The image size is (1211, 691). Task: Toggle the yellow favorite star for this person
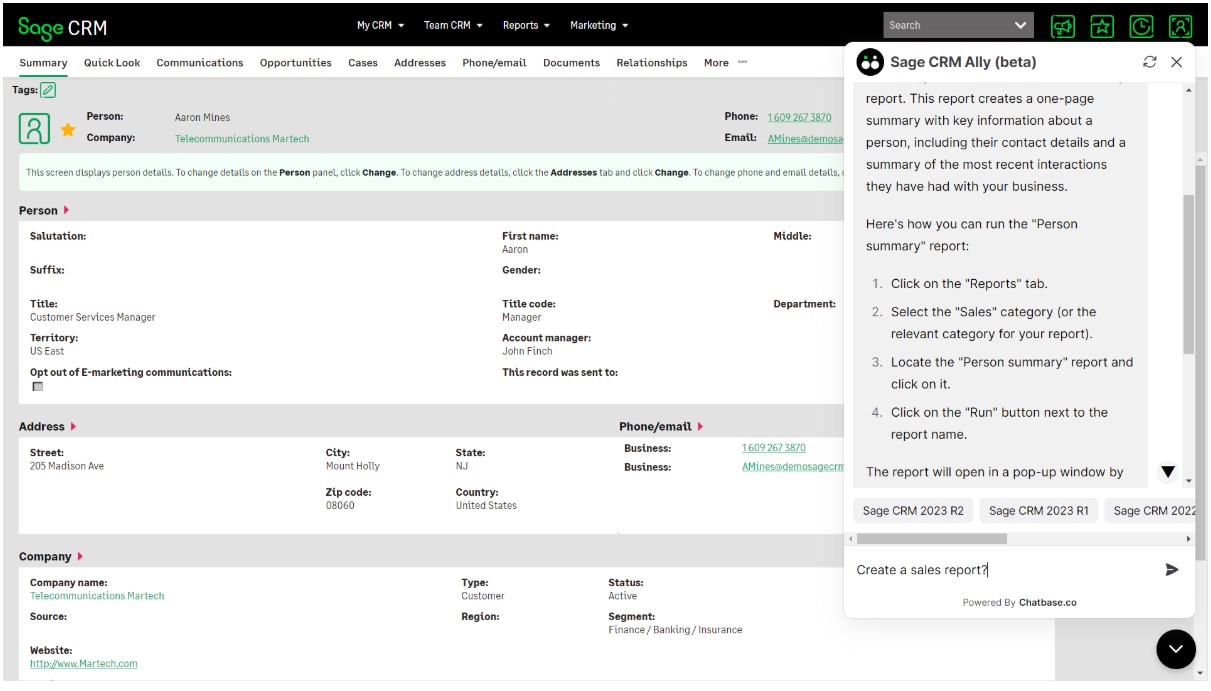click(67, 129)
